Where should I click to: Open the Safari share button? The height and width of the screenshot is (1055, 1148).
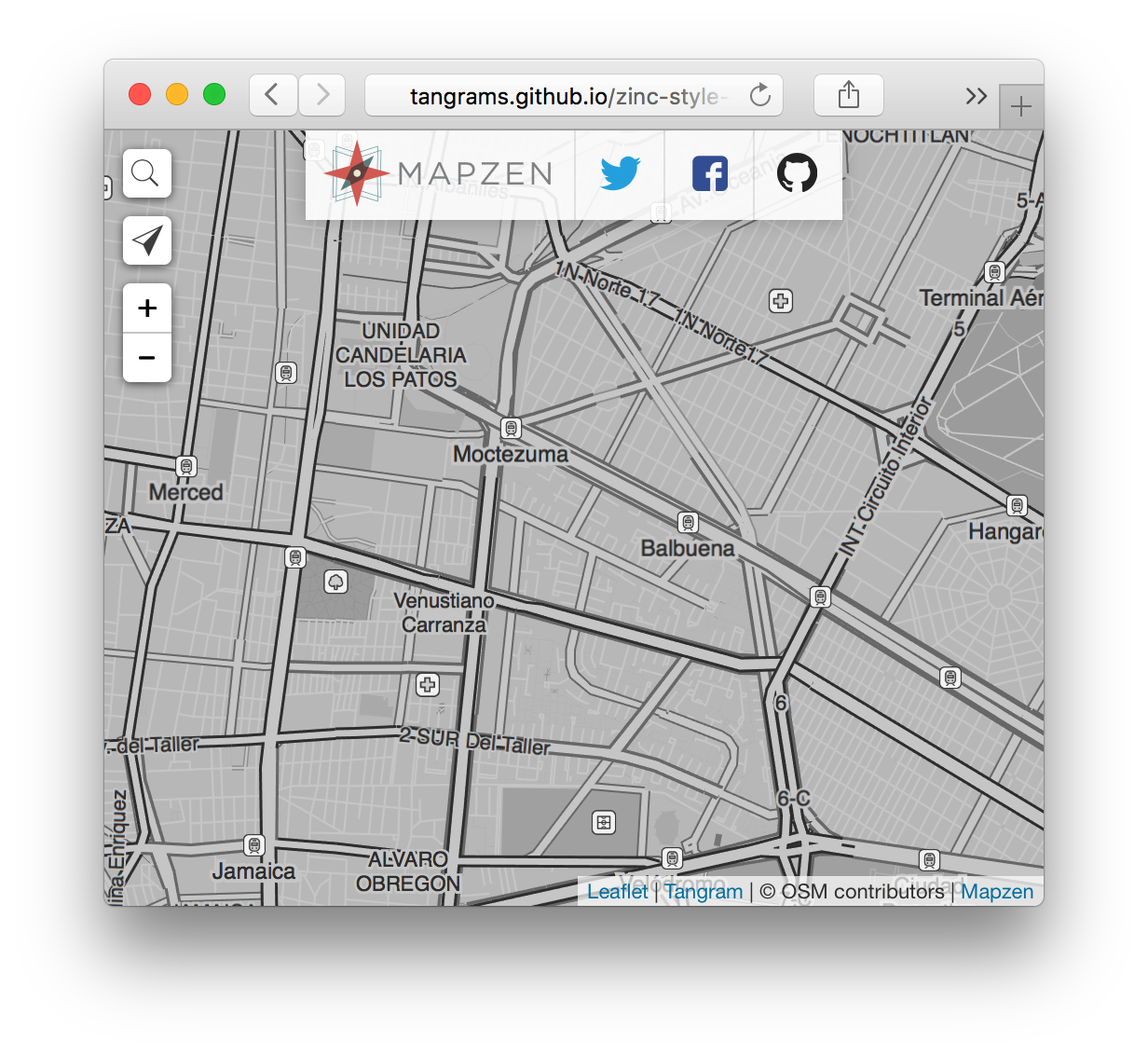point(848,95)
